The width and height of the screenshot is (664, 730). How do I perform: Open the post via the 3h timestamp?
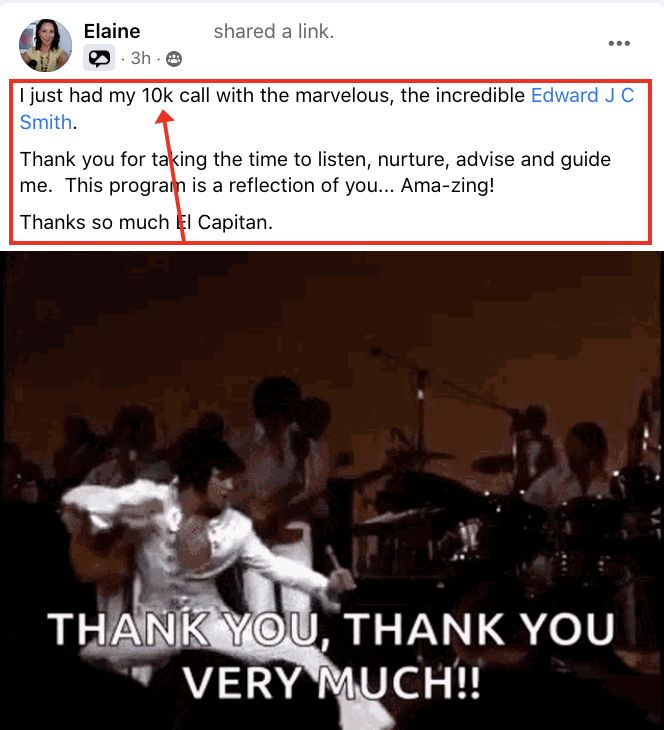(x=141, y=59)
